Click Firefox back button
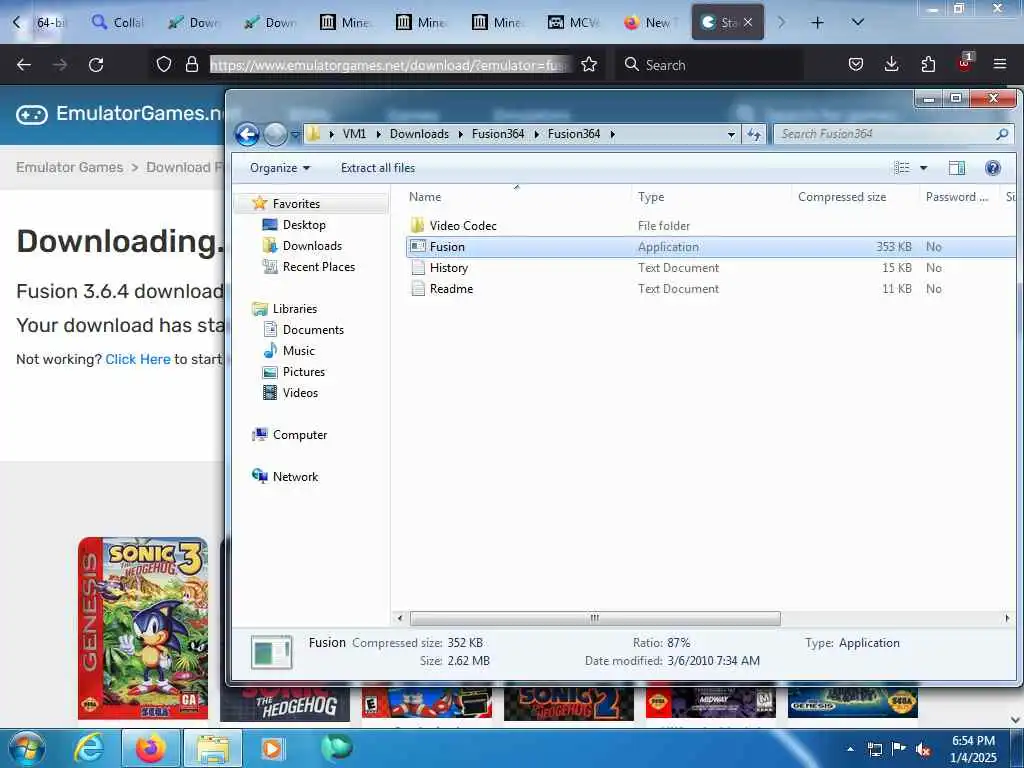 pyautogui.click(x=24, y=65)
